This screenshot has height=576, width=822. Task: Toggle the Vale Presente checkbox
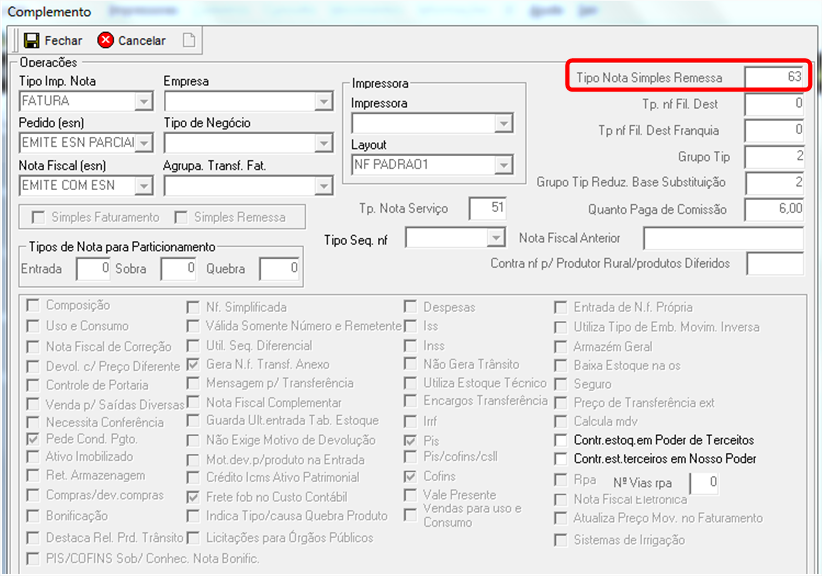click(x=410, y=495)
